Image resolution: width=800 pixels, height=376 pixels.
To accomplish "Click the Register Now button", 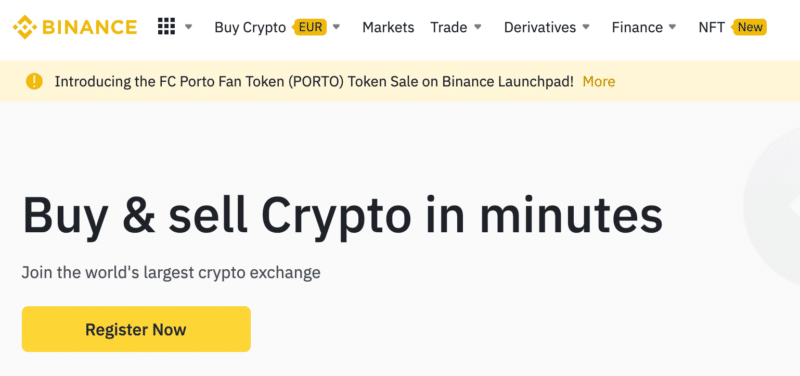I will (x=136, y=329).
